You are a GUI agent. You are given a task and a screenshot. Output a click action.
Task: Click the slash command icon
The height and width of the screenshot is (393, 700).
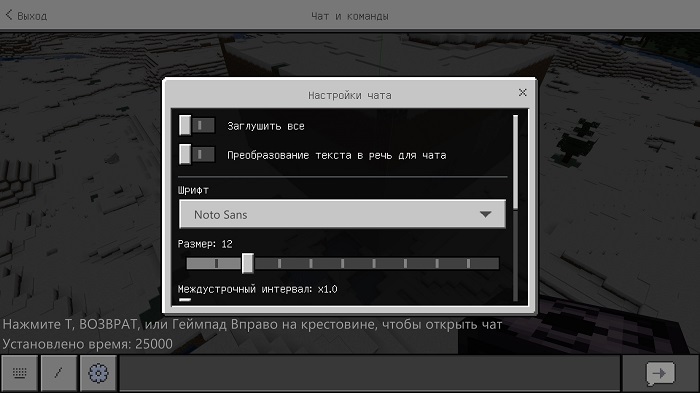[58, 373]
